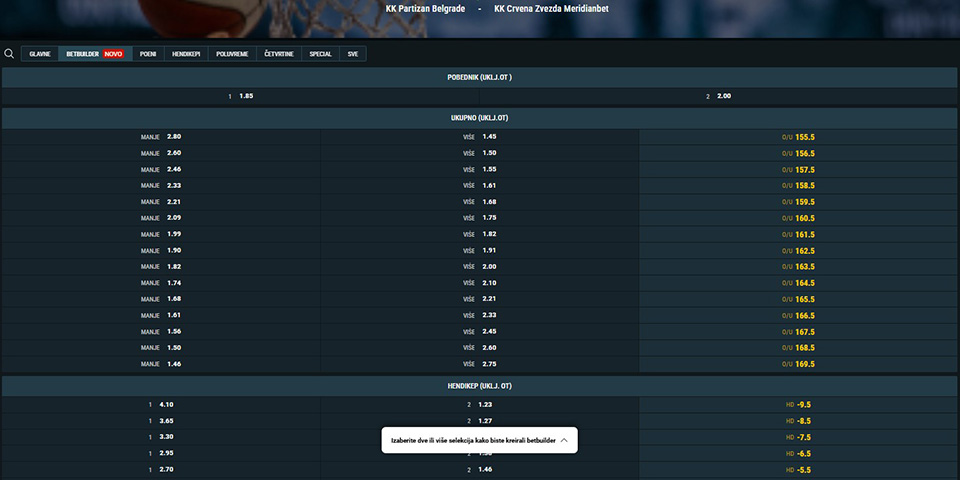The width and height of the screenshot is (960, 480).
Task: Open the GLAVNE tab
Action: 40,54
